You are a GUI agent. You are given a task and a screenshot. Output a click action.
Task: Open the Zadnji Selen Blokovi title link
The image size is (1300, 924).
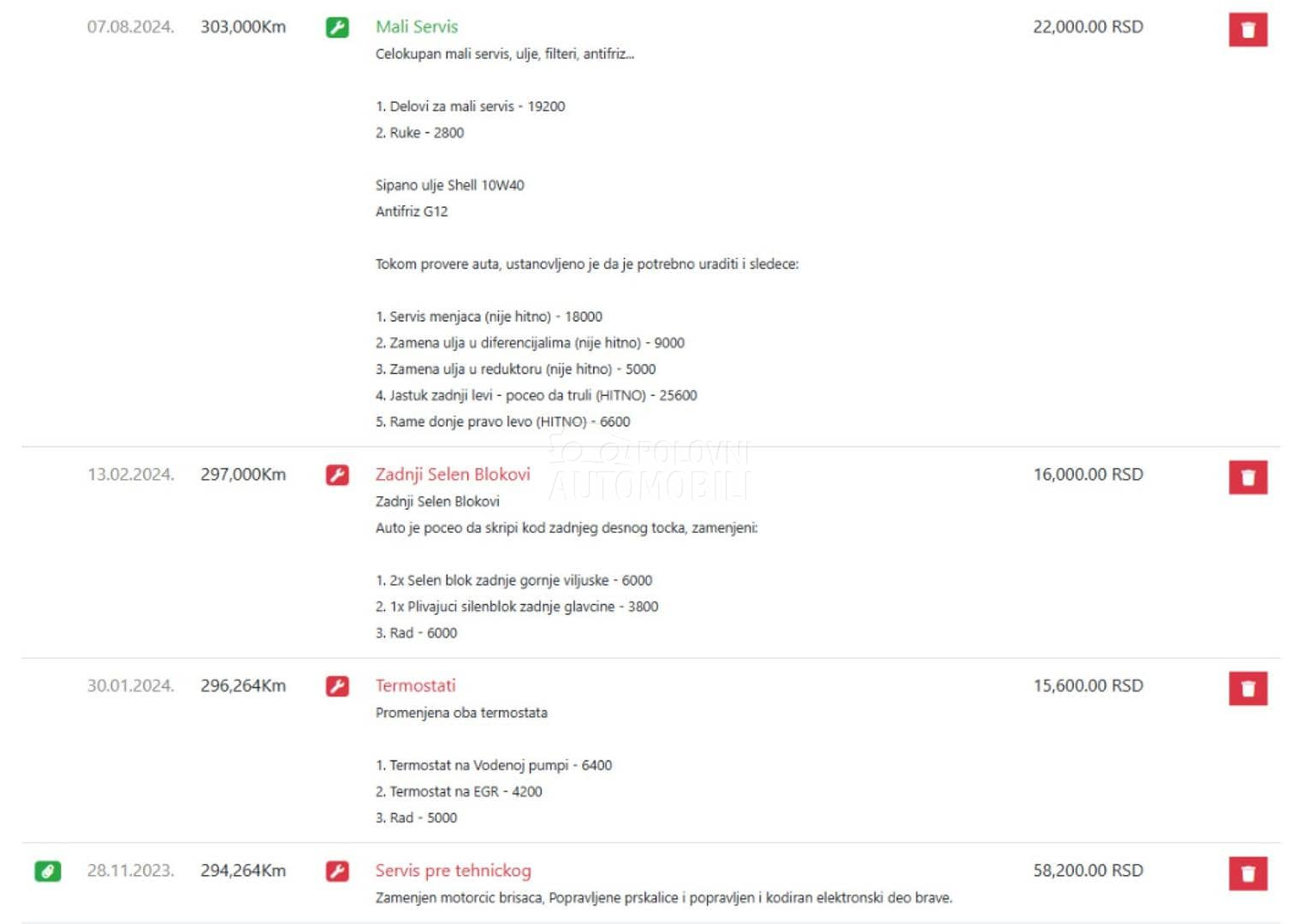coord(453,474)
